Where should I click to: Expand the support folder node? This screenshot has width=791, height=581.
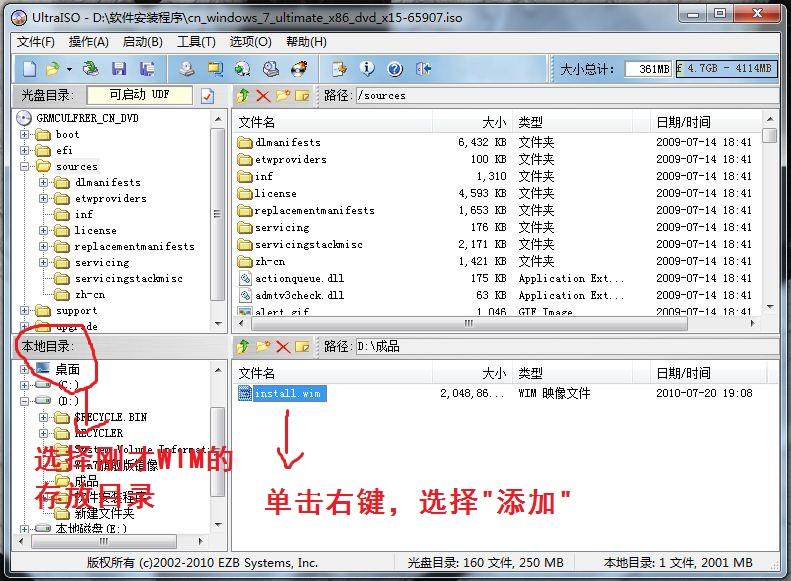pyautogui.click(x=24, y=311)
